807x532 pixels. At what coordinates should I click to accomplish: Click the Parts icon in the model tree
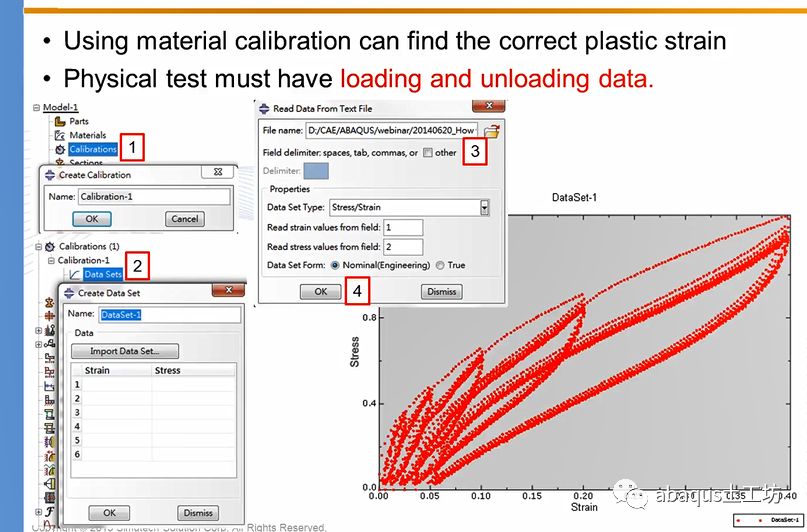point(60,121)
